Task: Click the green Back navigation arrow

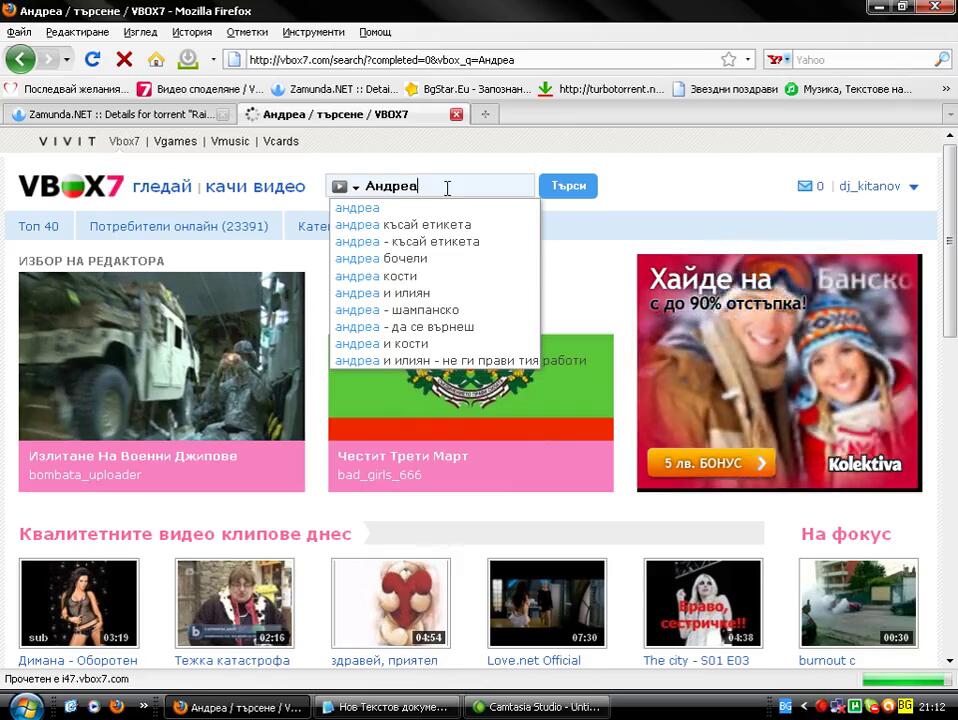Action: (21, 59)
